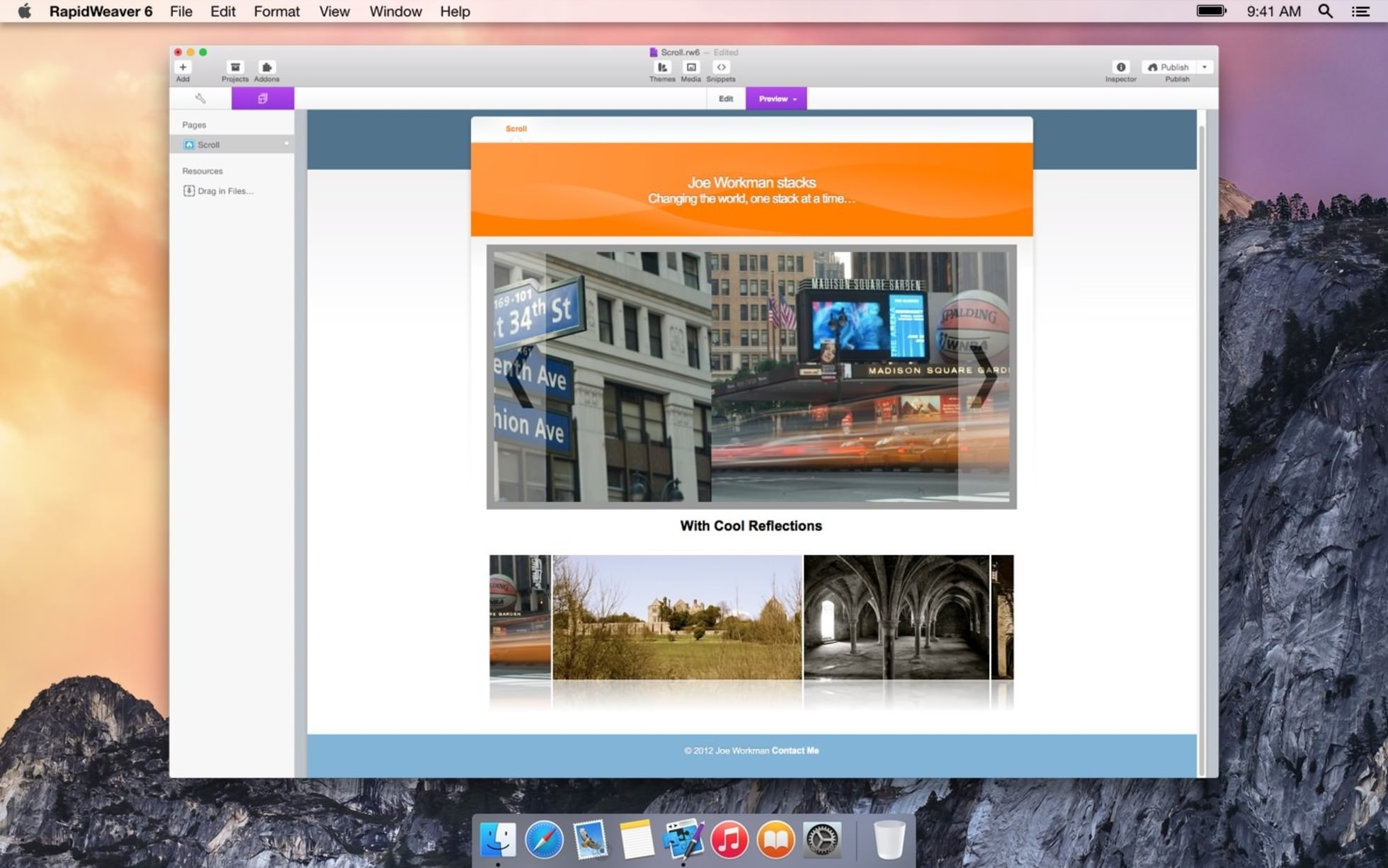
Task: Click the basketball taxi thumbnail
Action: 520,617
